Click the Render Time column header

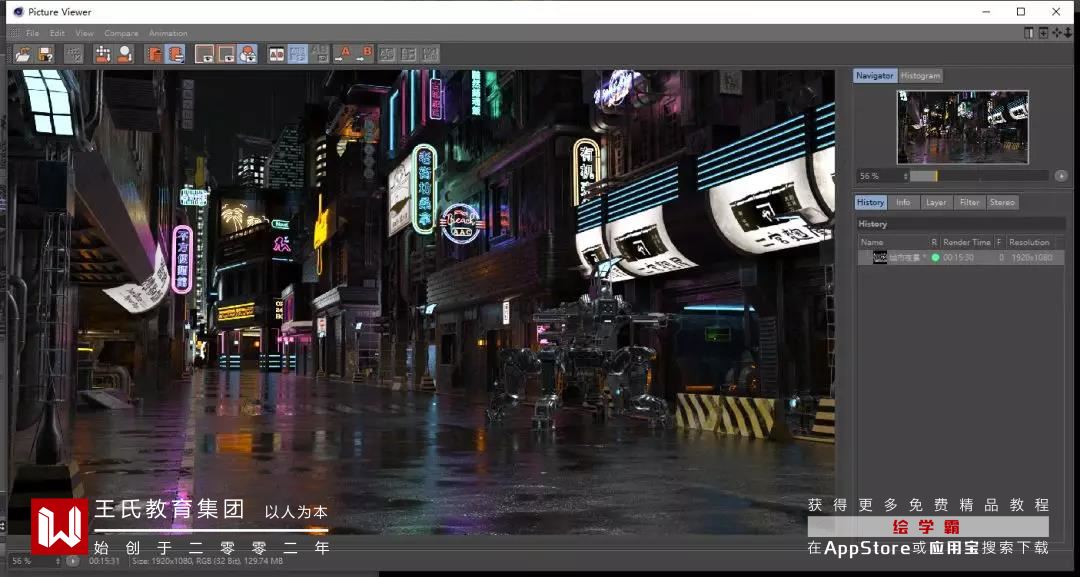click(967, 242)
